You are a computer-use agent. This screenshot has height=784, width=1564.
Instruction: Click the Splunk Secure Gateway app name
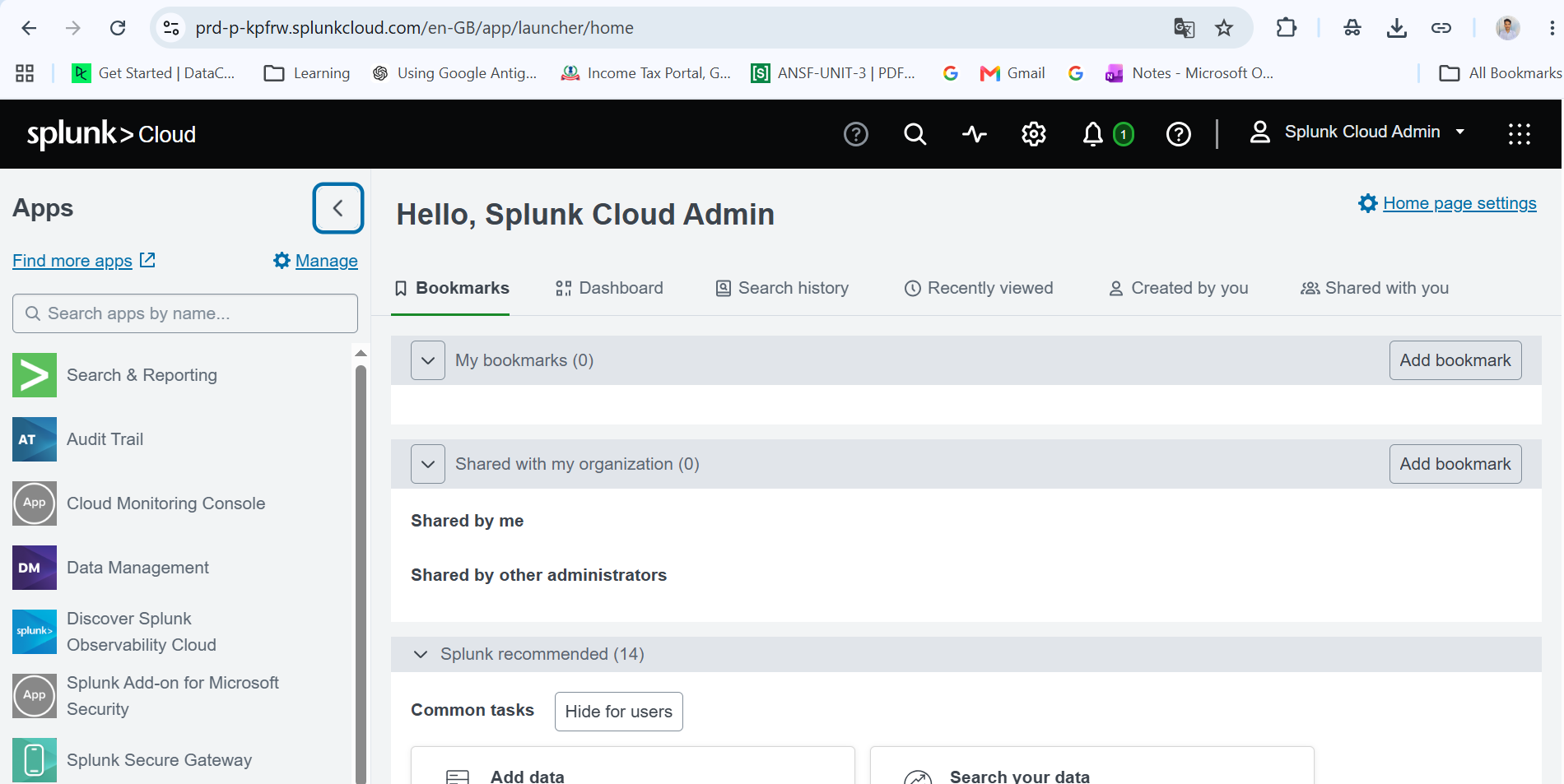(x=159, y=760)
